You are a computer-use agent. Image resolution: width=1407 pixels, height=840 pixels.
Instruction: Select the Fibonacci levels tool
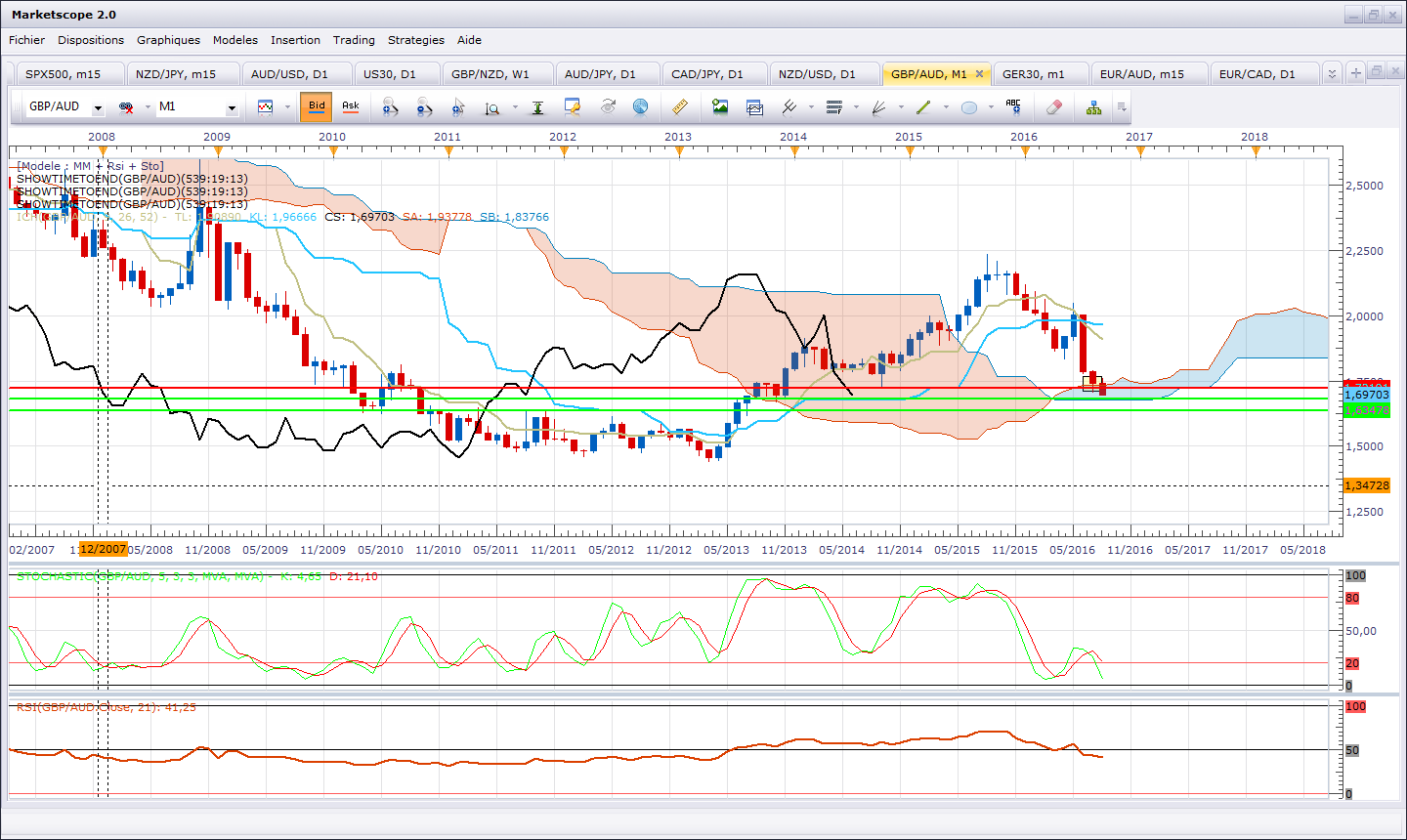[834, 106]
